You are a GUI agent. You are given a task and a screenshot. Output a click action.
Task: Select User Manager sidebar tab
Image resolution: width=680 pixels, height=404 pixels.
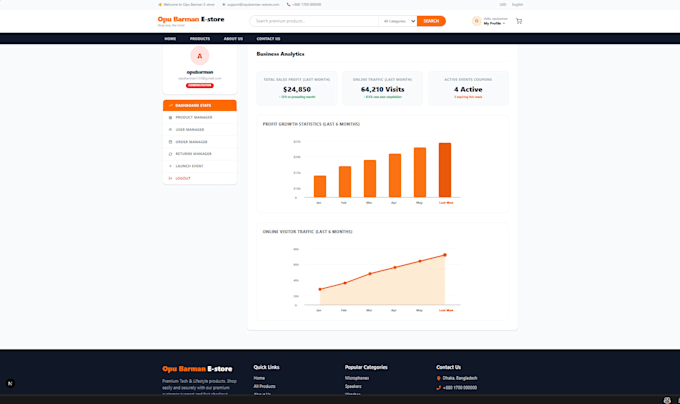[x=200, y=130]
